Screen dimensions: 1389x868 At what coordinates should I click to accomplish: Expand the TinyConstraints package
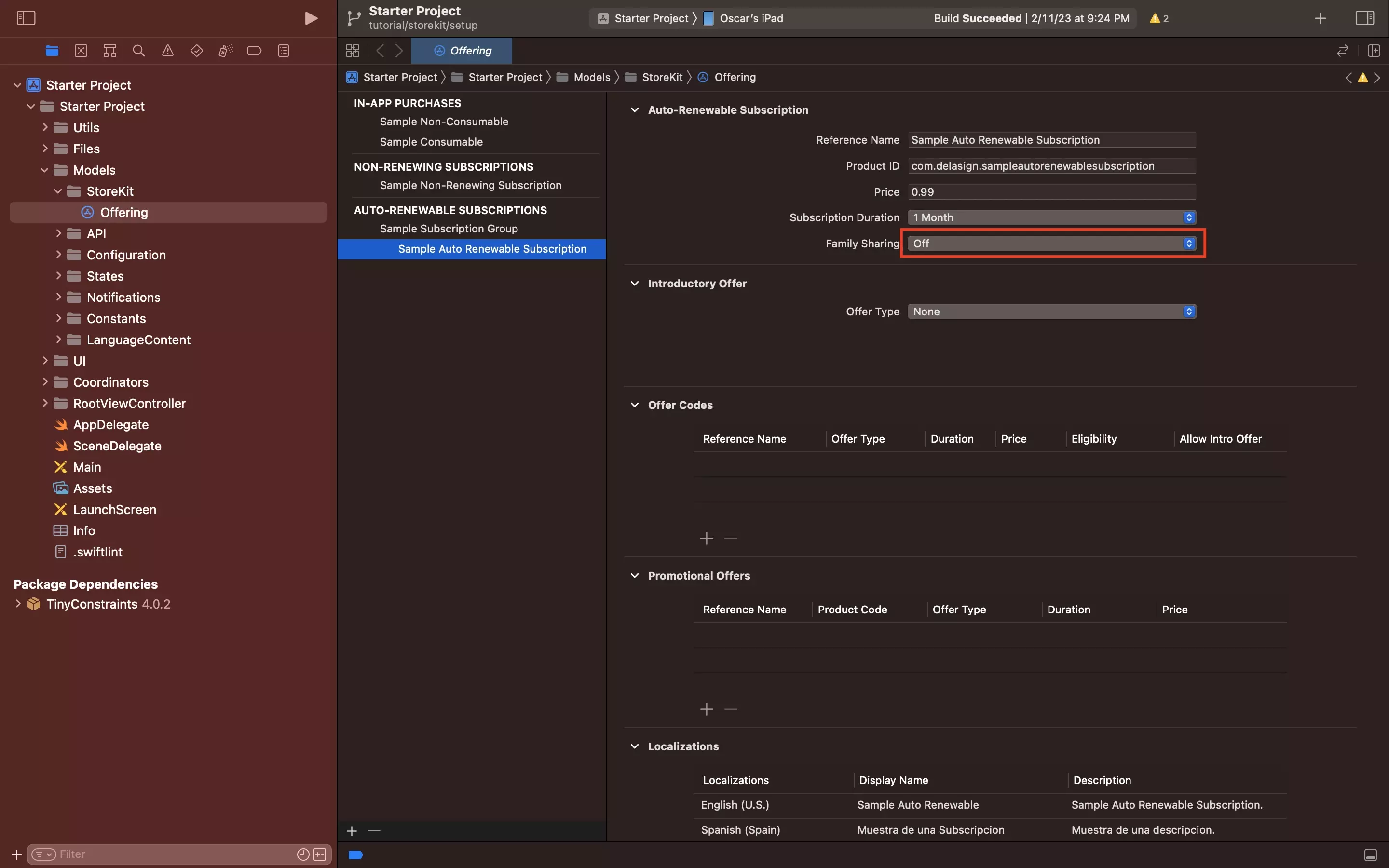click(x=18, y=604)
